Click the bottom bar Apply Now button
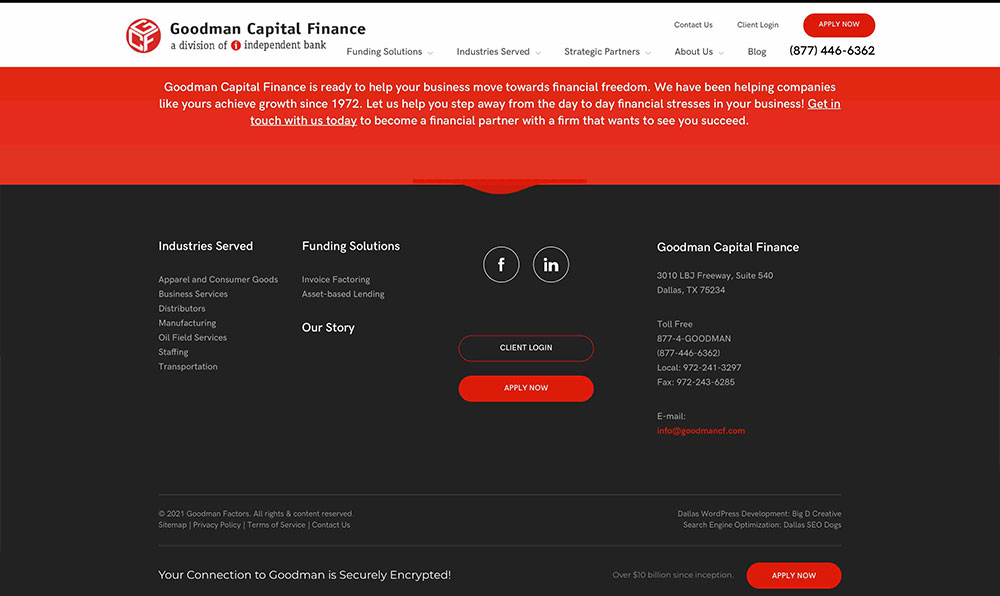The height and width of the screenshot is (596, 1000). pyautogui.click(x=794, y=576)
